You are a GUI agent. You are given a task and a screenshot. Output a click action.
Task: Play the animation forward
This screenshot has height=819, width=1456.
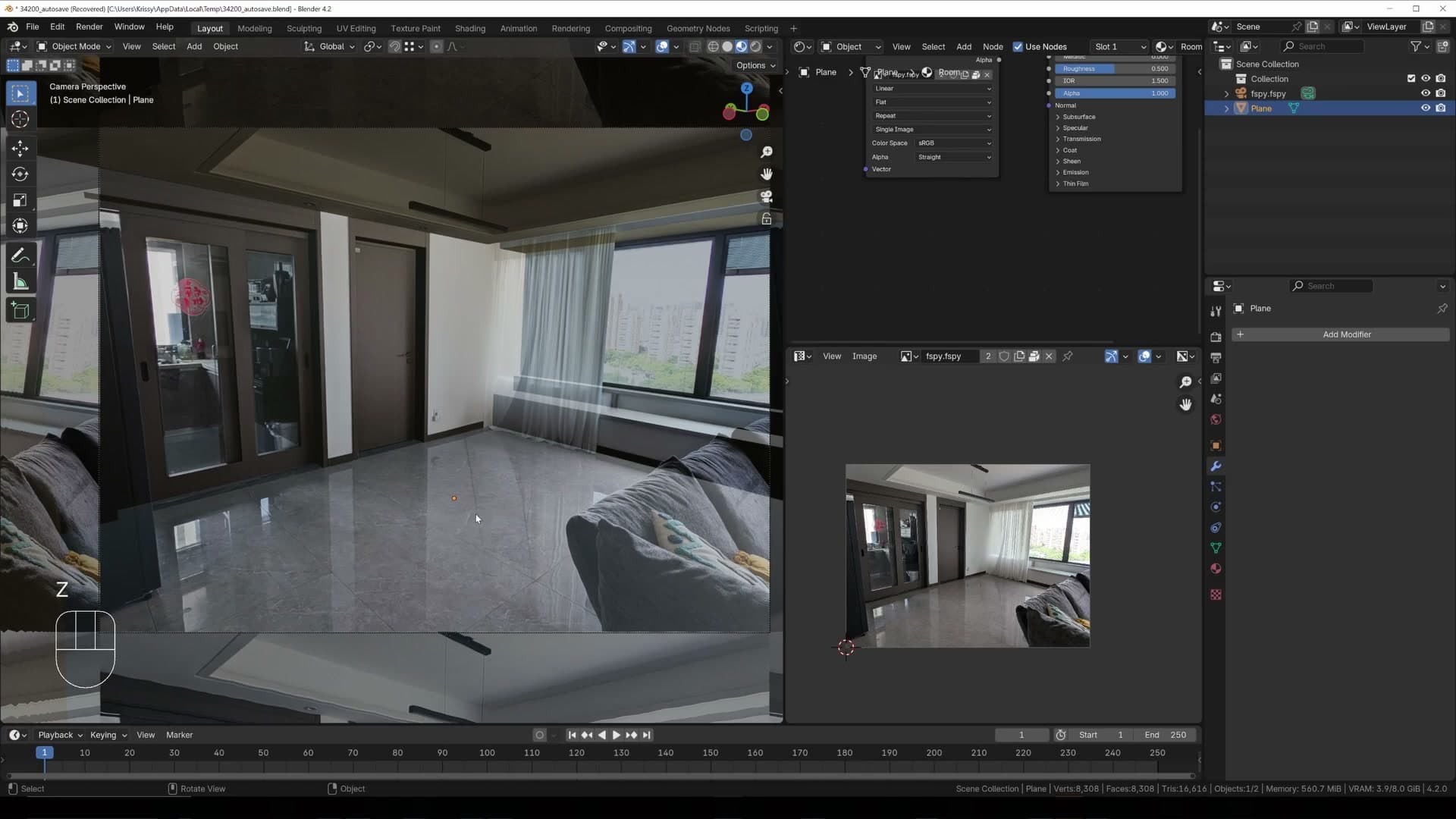(x=616, y=735)
